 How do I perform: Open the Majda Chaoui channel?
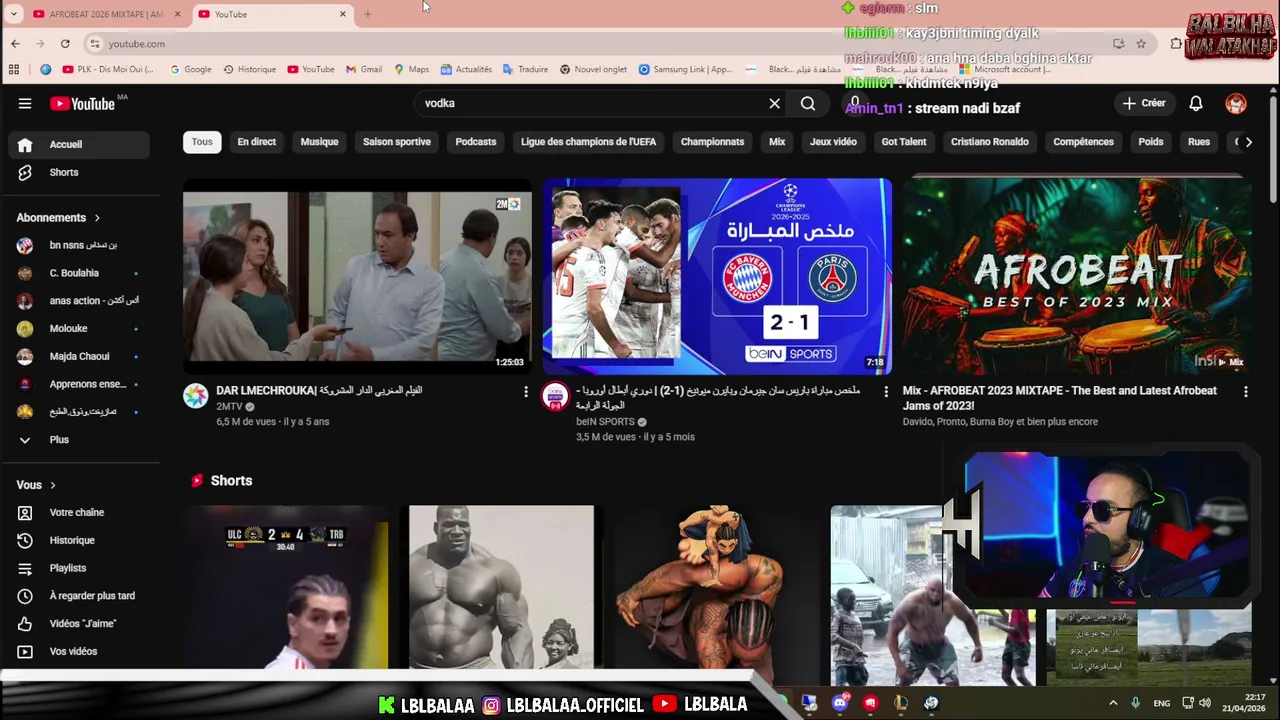click(79, 356)
